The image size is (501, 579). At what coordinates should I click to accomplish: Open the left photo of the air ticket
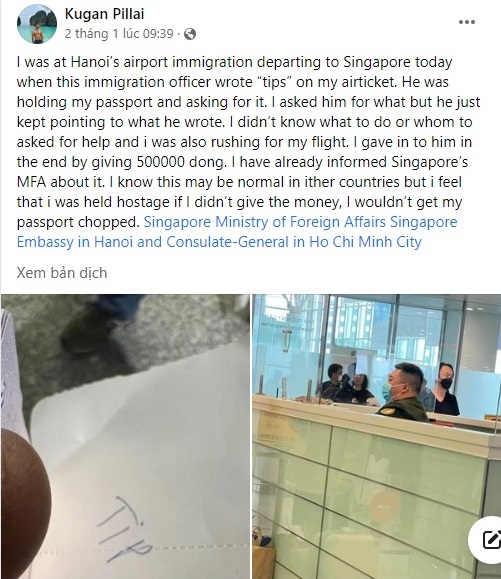tap(126, 436)
